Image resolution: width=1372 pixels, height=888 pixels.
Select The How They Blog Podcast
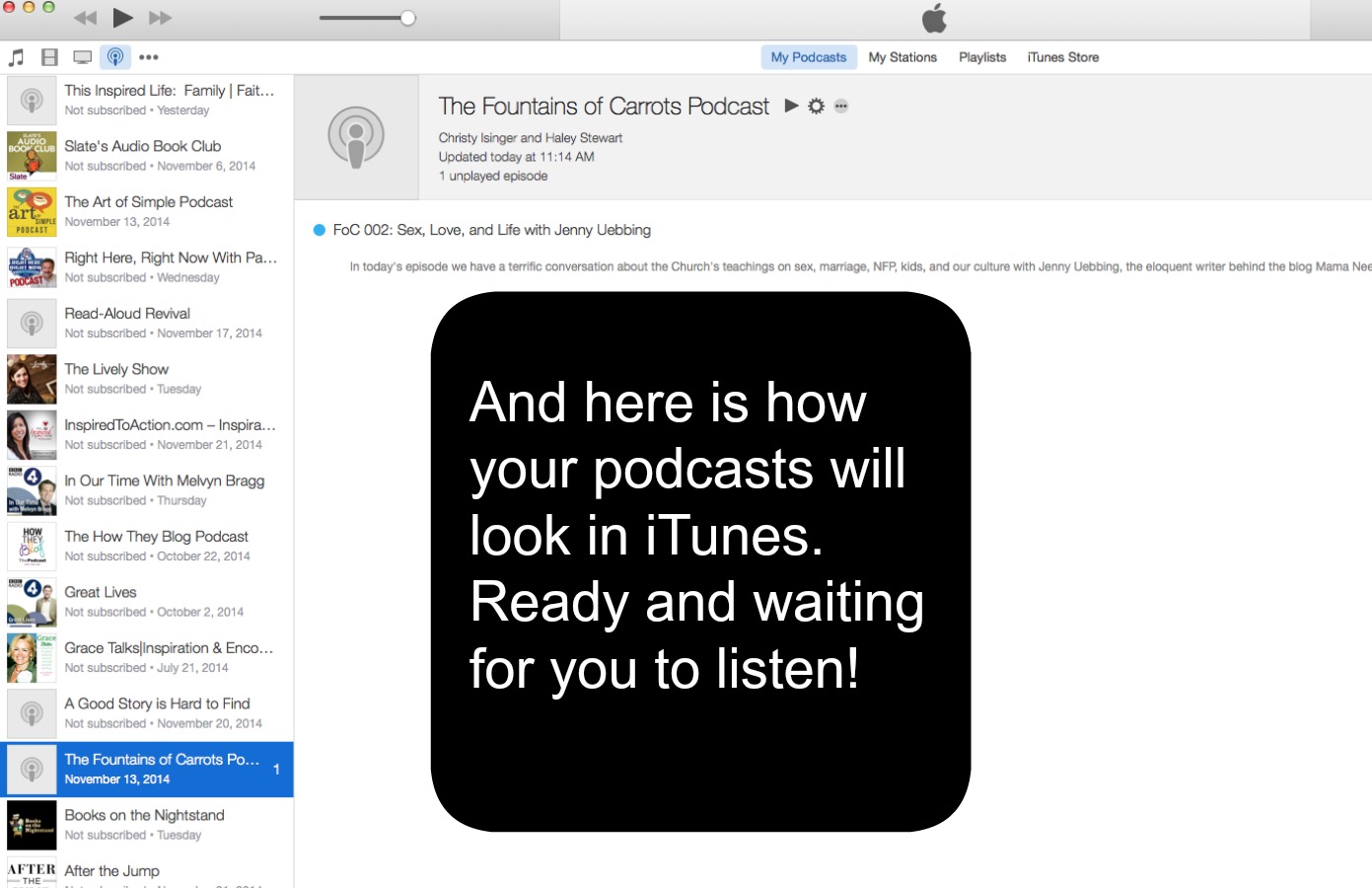(147, 546)
